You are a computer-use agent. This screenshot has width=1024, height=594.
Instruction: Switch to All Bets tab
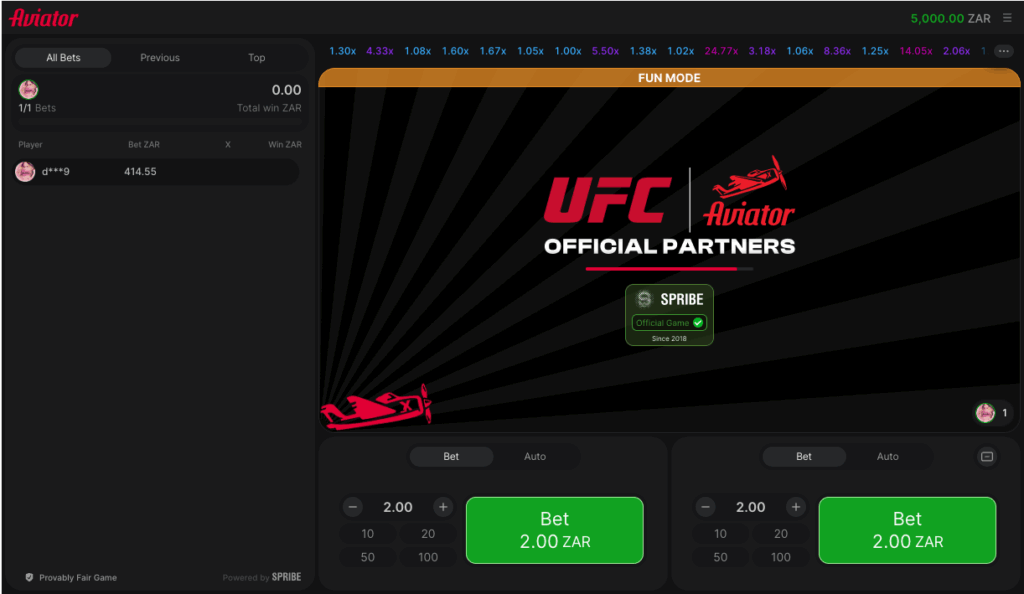click(x=63, y=57)
